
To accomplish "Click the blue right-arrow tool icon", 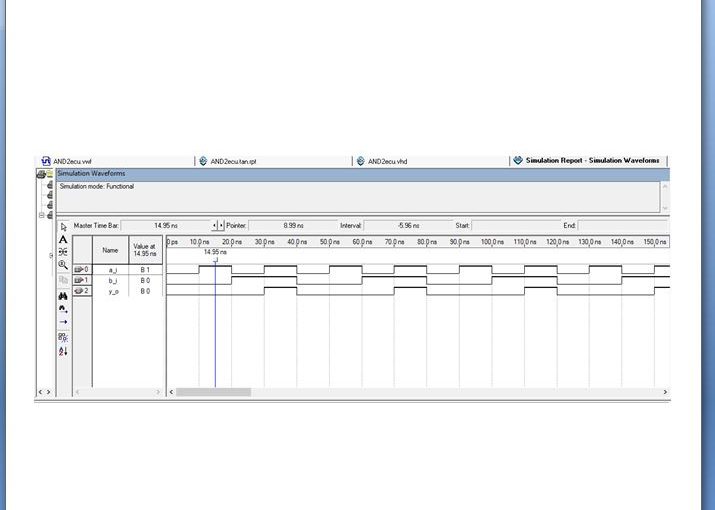I will tap(64, 322).
